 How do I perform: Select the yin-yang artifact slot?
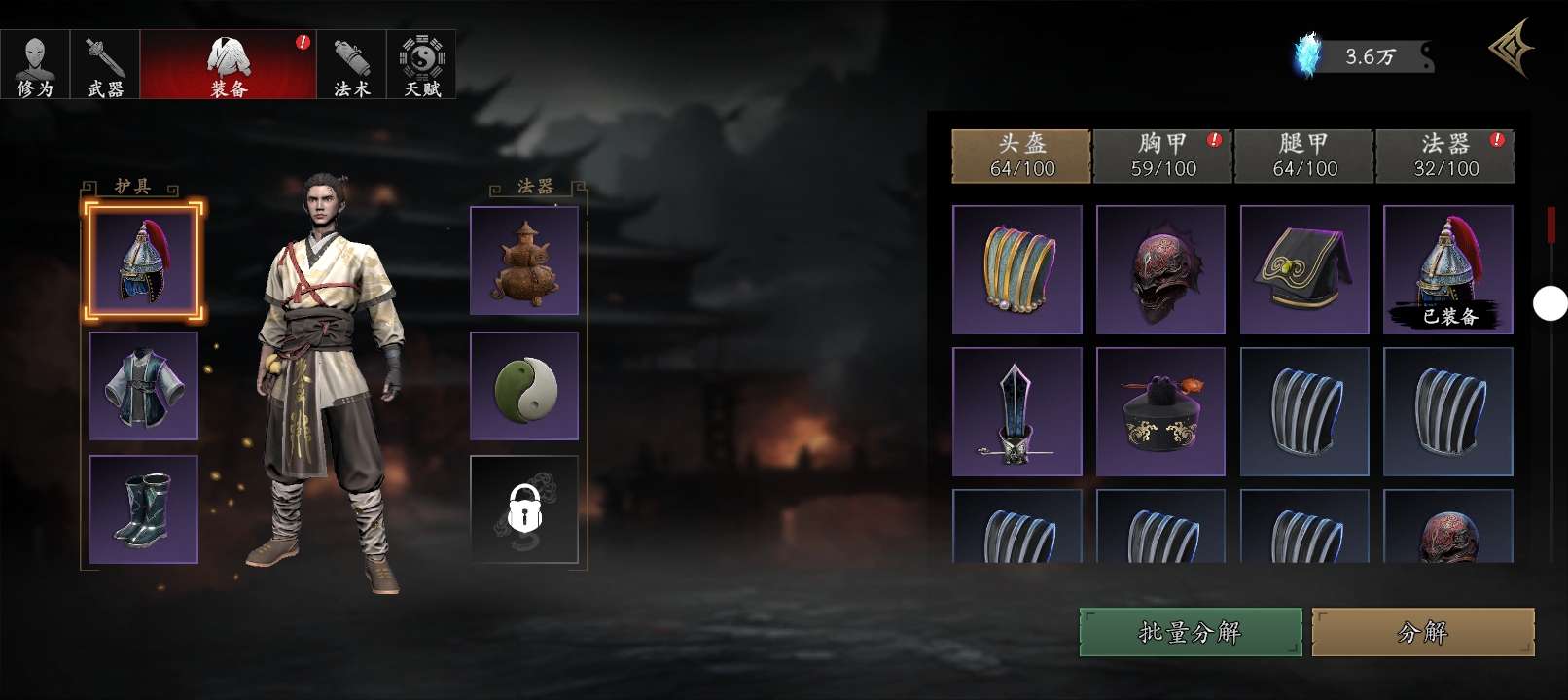[524, 386]
